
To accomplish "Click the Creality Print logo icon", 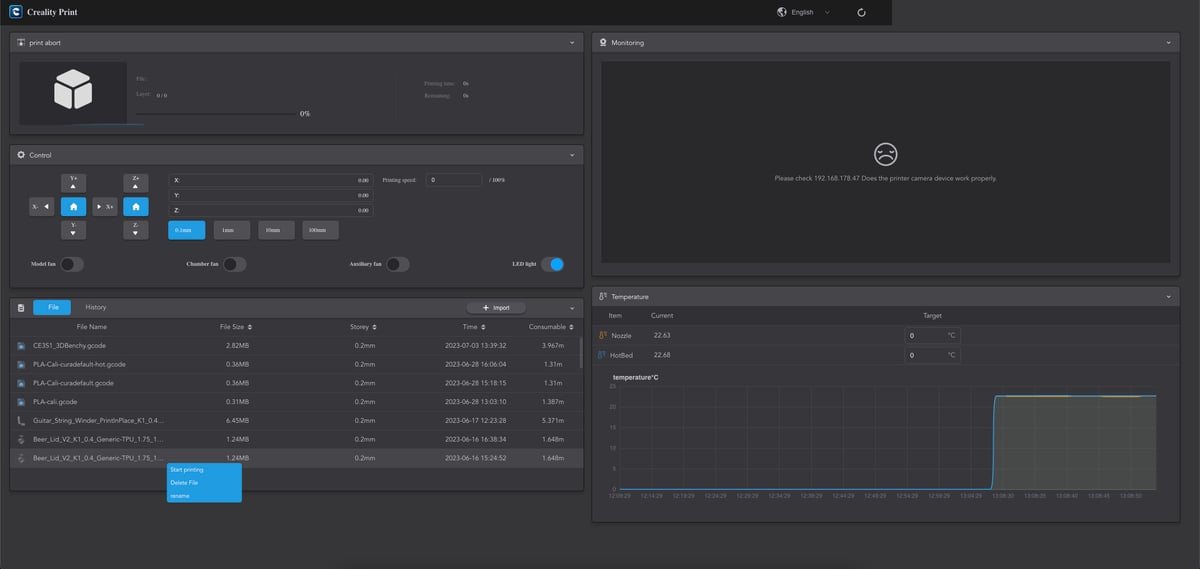I will (x=15, y=12).
